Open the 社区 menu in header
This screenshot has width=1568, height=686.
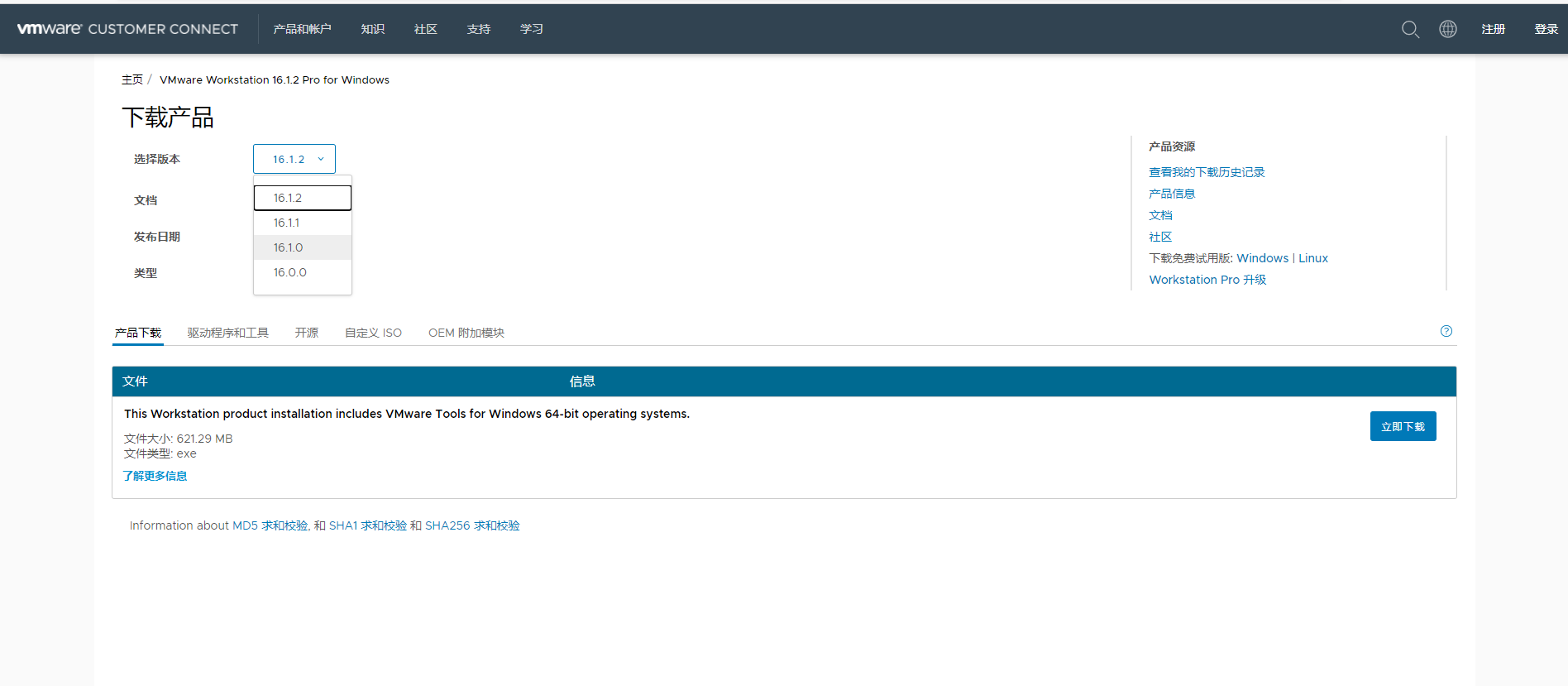pyautogui.click(x=426, y=29)
